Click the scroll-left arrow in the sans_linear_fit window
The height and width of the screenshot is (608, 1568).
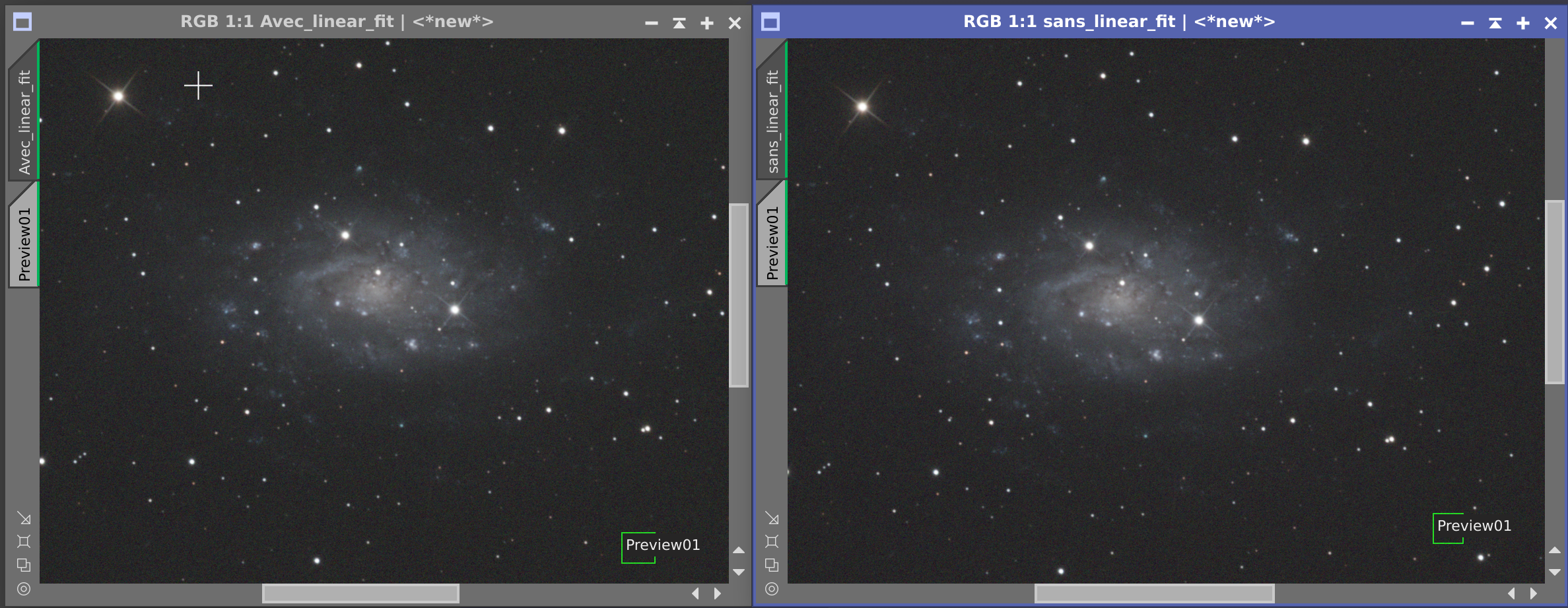1512,593
